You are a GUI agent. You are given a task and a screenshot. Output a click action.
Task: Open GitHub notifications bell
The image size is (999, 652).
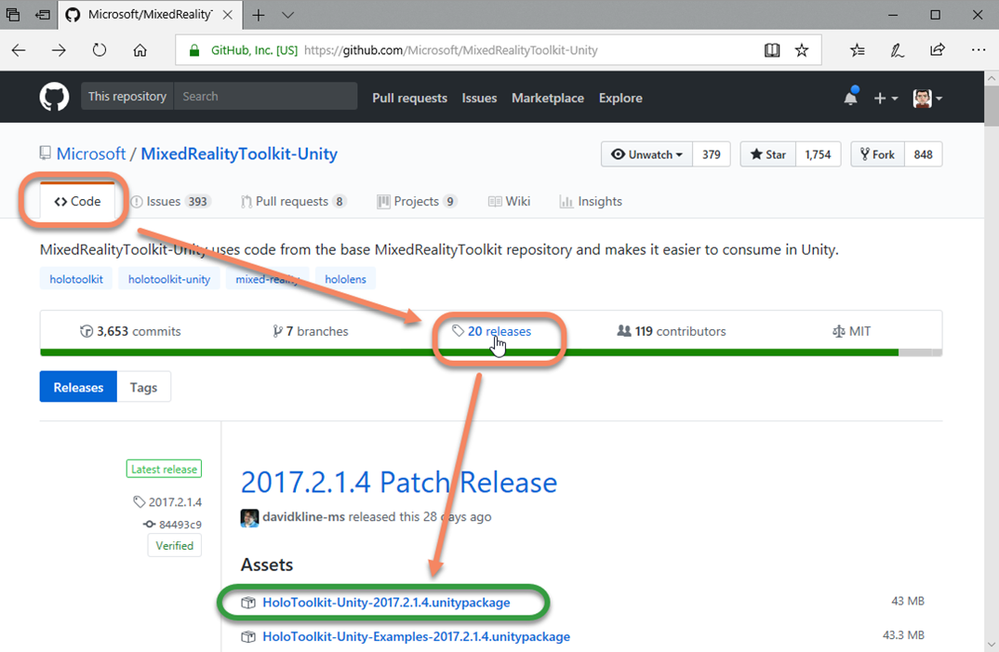click(x=851, y=98)
